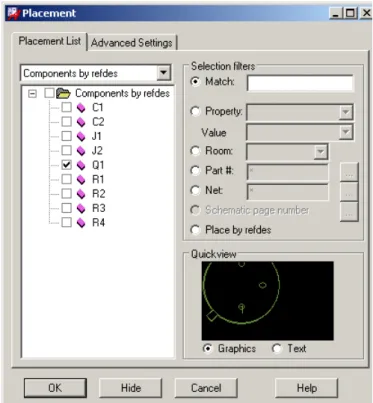Check the C2 component checkbox
This screenshot has height=403, width=373.
67,122
